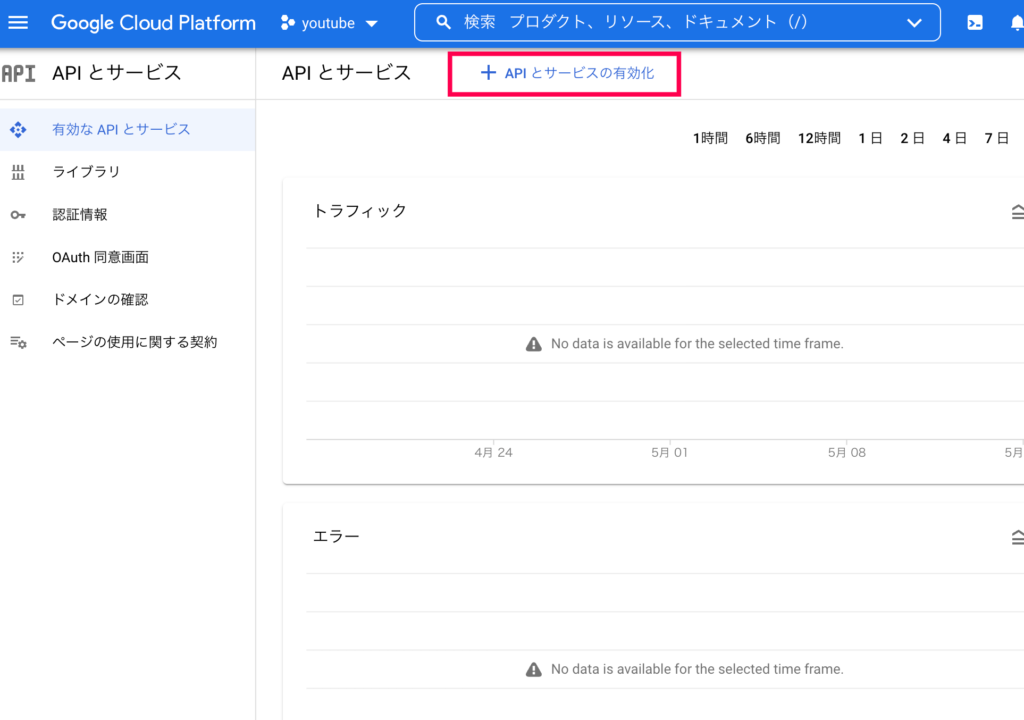The image size is (1024, 720).
Task: Click the library icon beside ライブラリ
Action: coord(18,172)
